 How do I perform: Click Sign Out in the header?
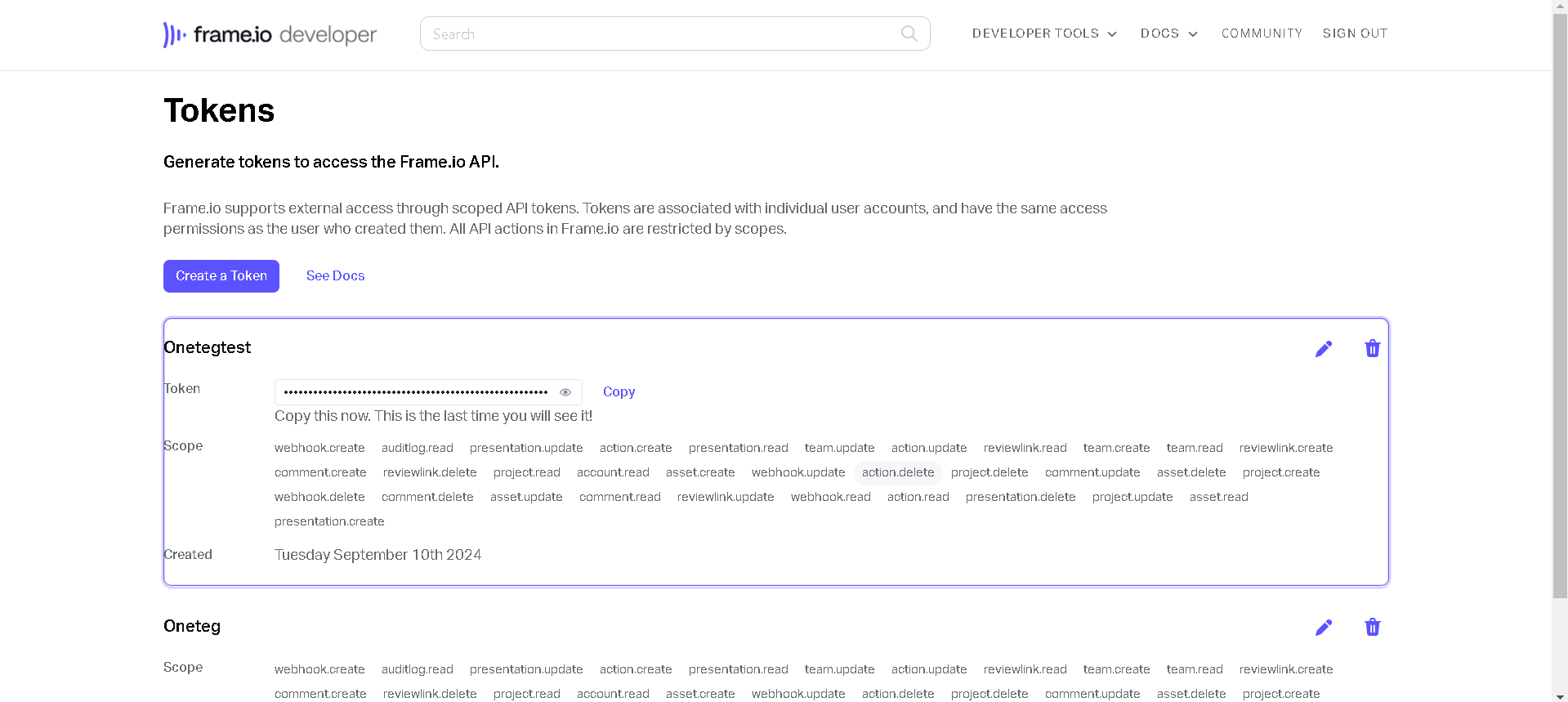coord(1355,34)
